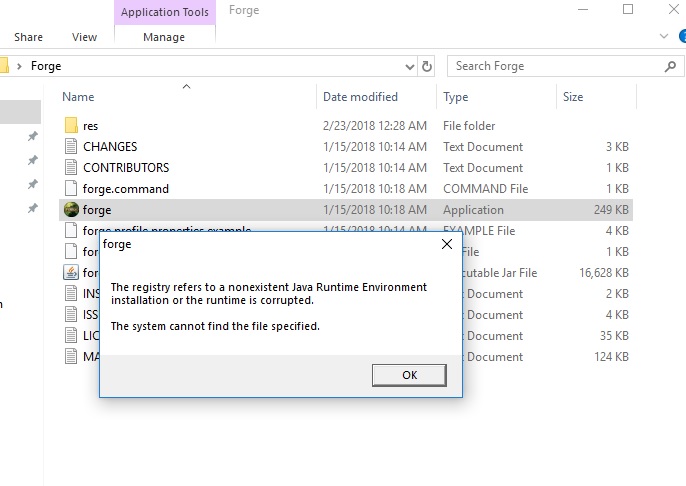Open the View ribbon tab
686x486 pixels.
(85, 37)
